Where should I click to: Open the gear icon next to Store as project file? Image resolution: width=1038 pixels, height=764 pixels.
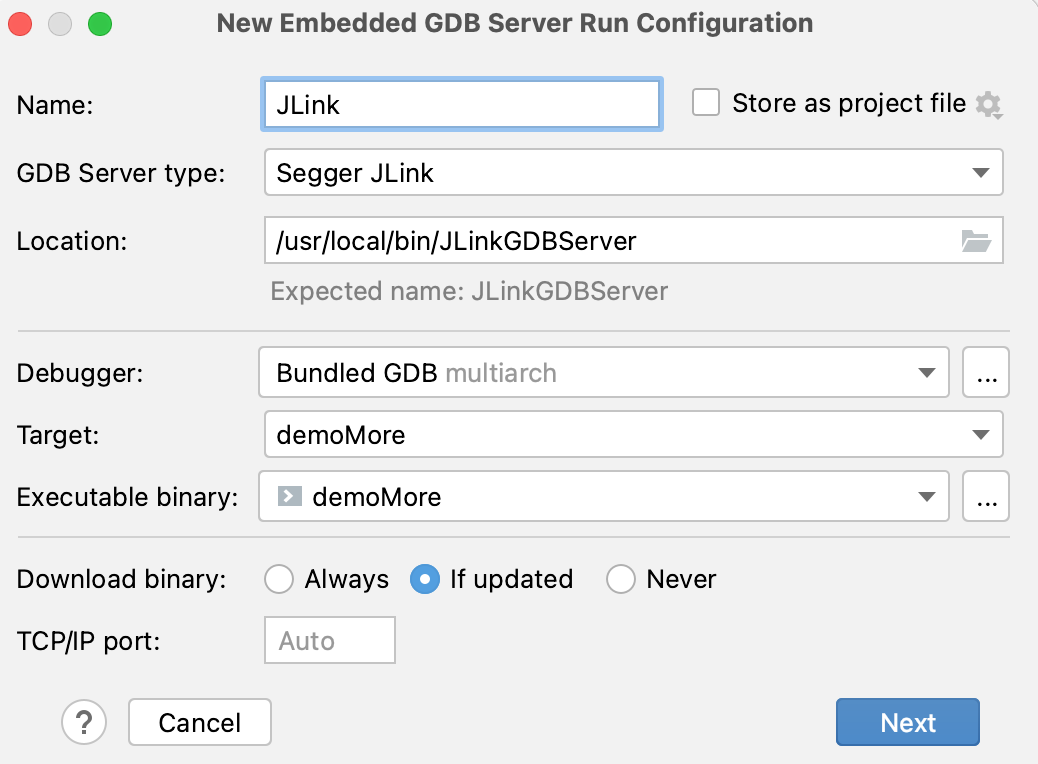coord(990,104)
